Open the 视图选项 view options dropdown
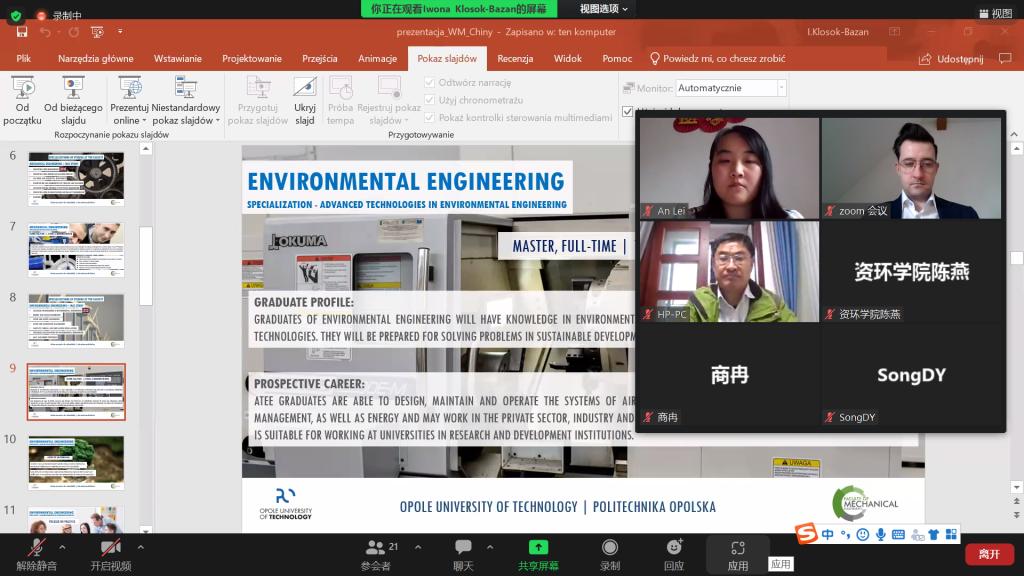The width and height of the screenshot is (1024, 576). 604,9
